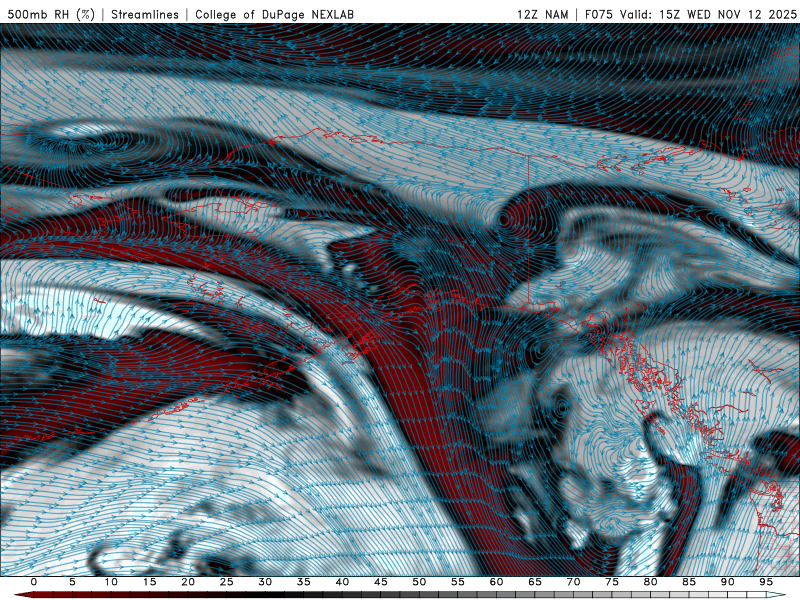The height and width of the screenshot is (600, 800).
Task: Click the '75' colorbar tick label
Action: [x=612, y=582]
